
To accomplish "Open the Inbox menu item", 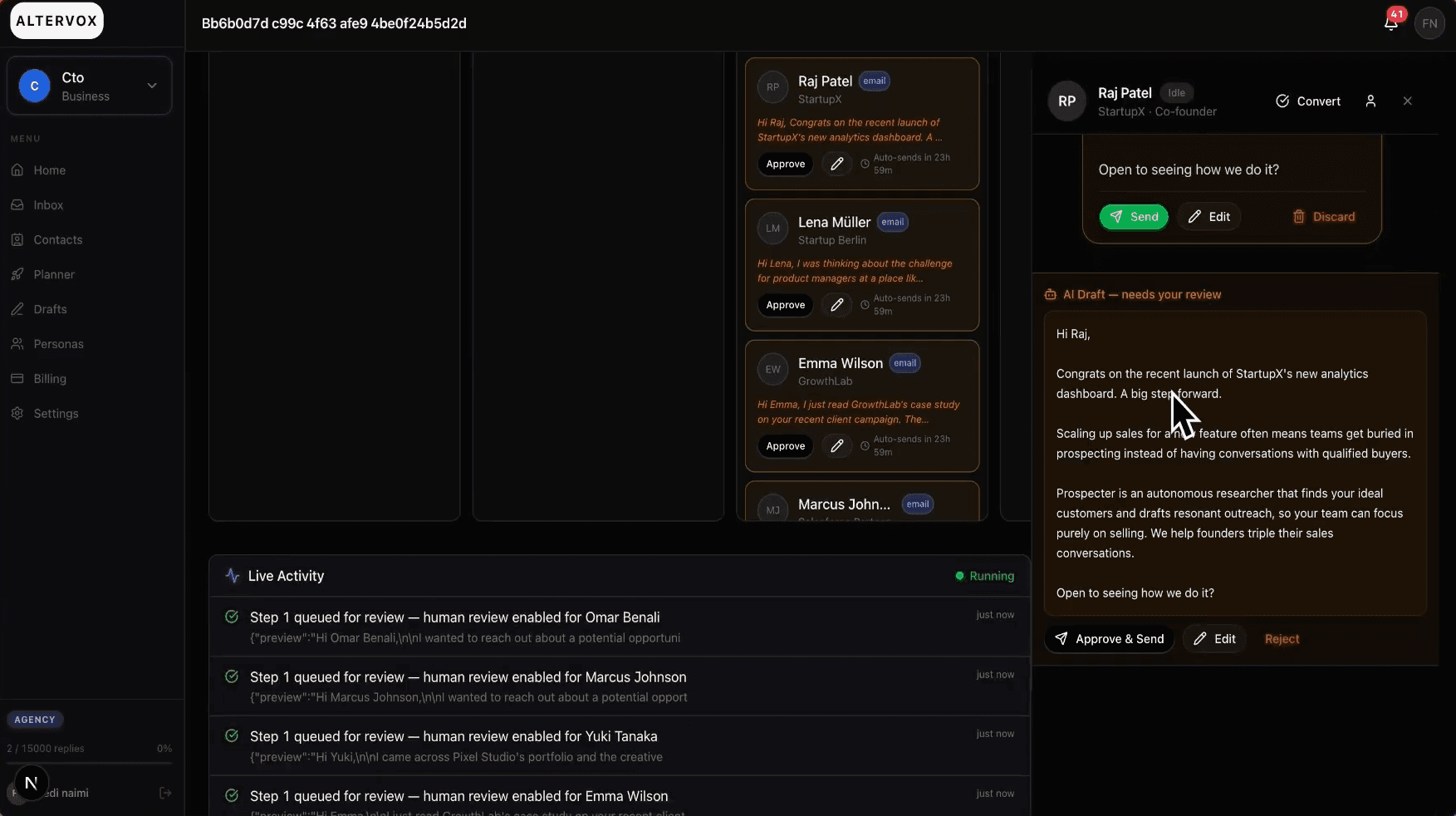I will (x=48, y=205).
